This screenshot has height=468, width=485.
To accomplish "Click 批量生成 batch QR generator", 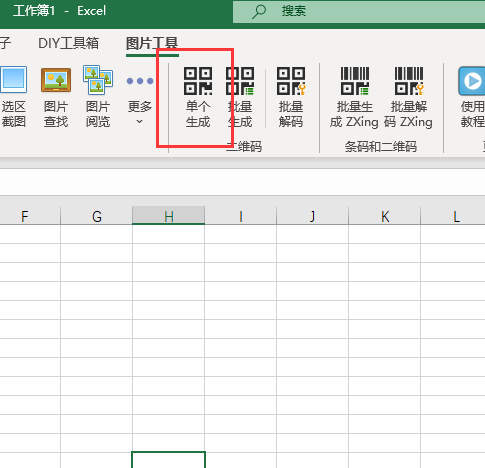I will (240, 97).
